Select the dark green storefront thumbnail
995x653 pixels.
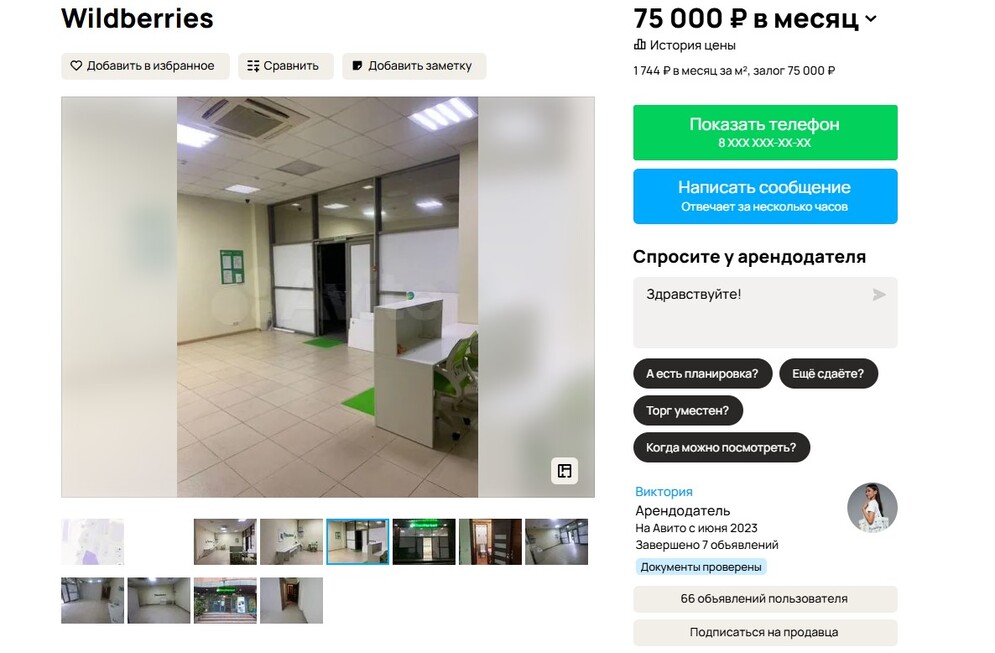tap(424, 542)
